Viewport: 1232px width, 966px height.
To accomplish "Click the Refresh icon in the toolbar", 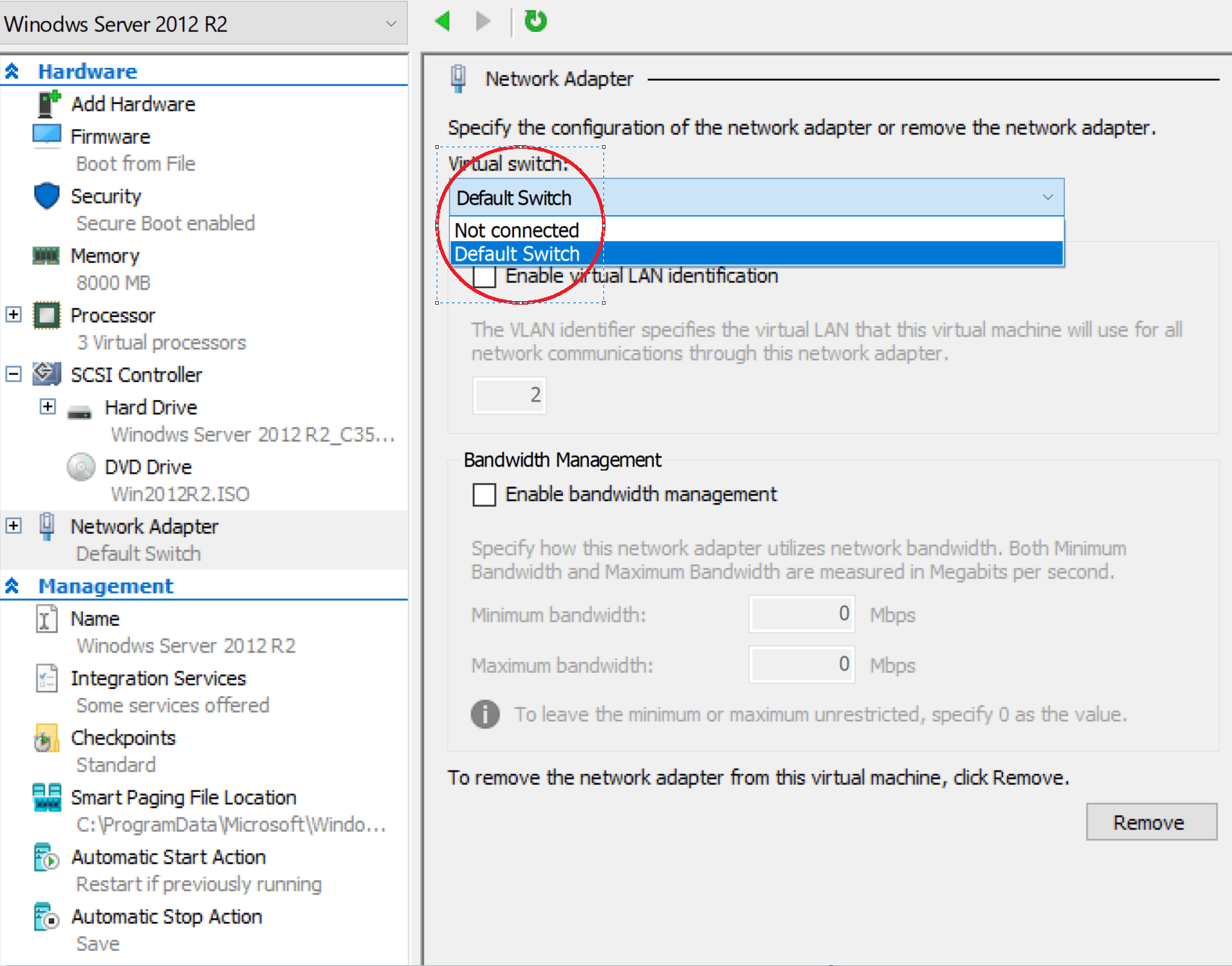I will pos(534,22).
